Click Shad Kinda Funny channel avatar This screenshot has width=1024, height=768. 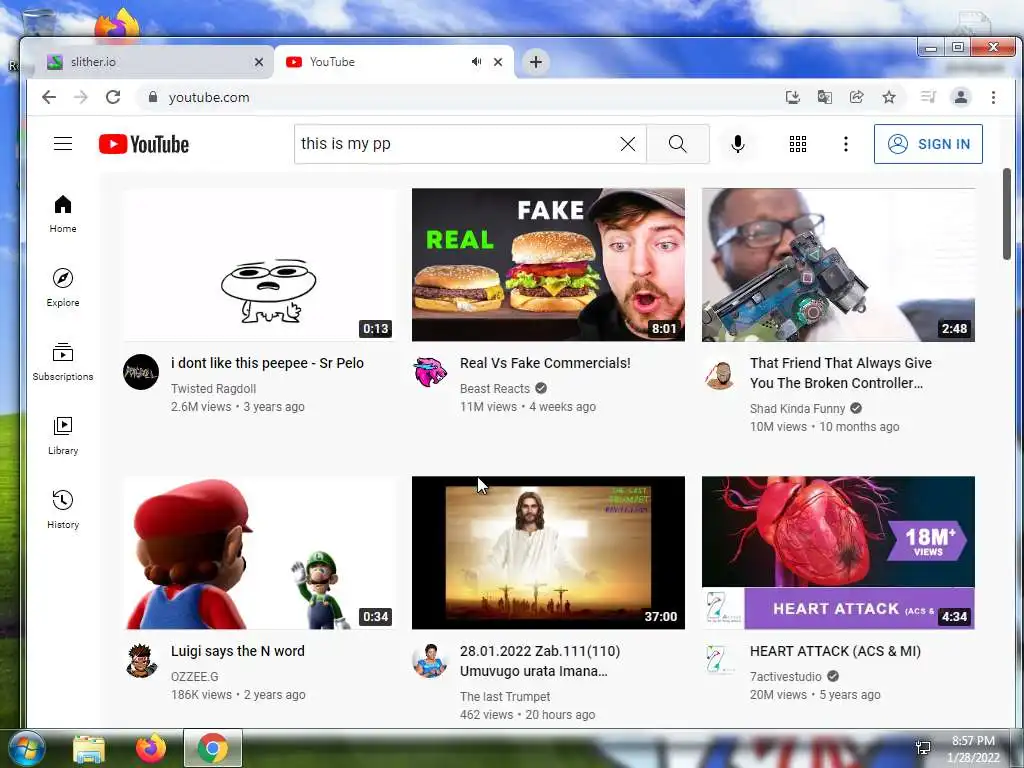(x=720, y=374)
